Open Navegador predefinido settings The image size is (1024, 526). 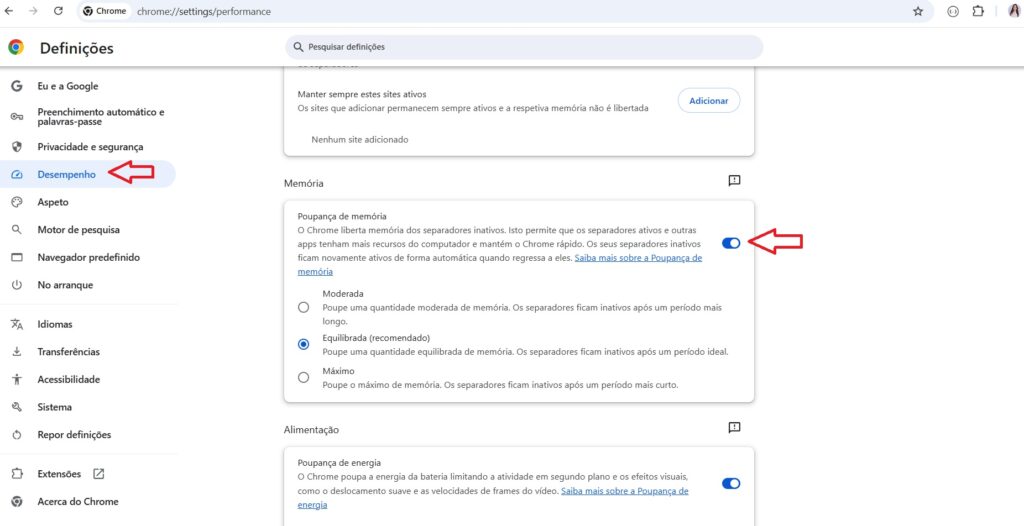point(88,257)
